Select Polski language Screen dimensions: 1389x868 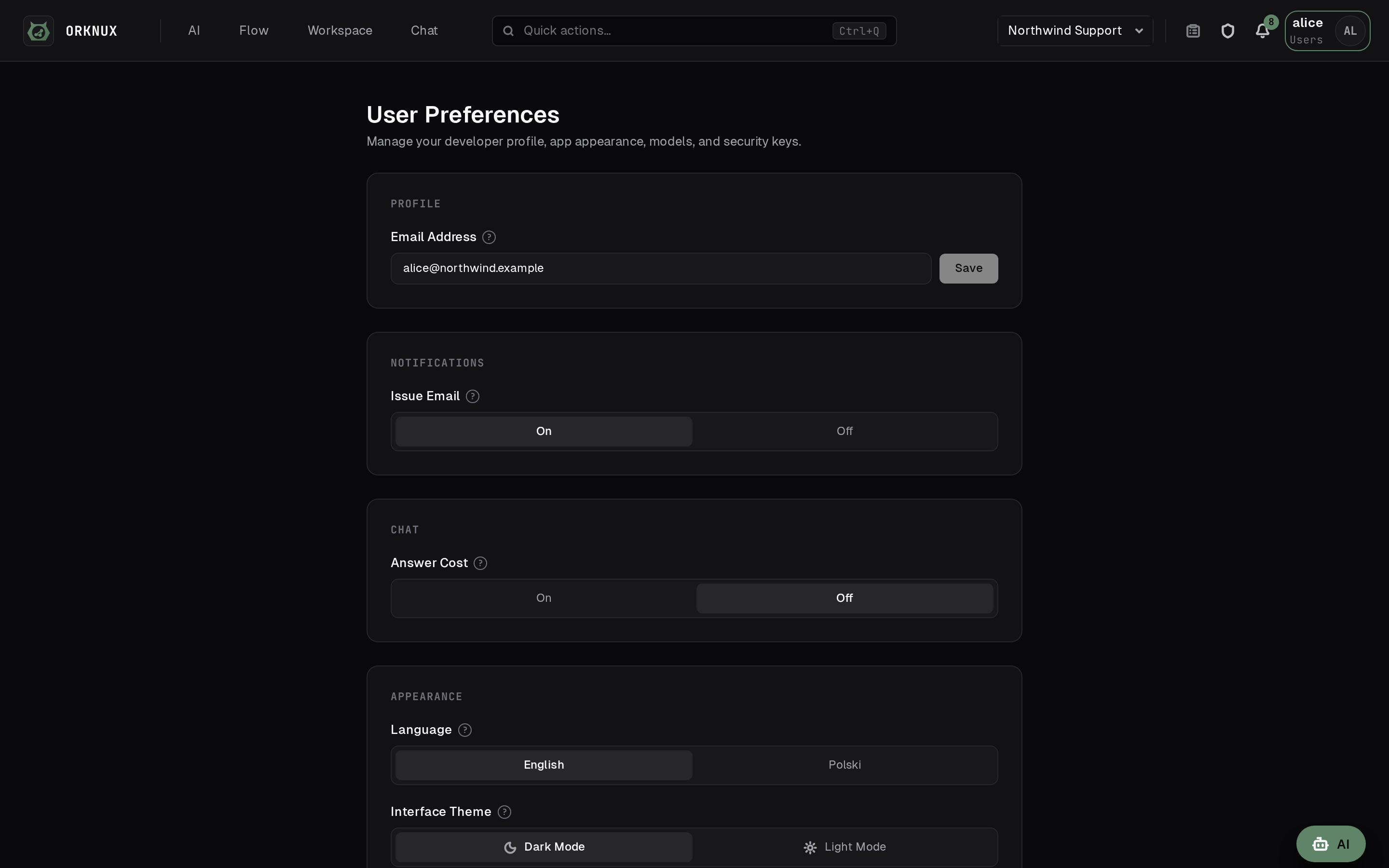(844, 765)
